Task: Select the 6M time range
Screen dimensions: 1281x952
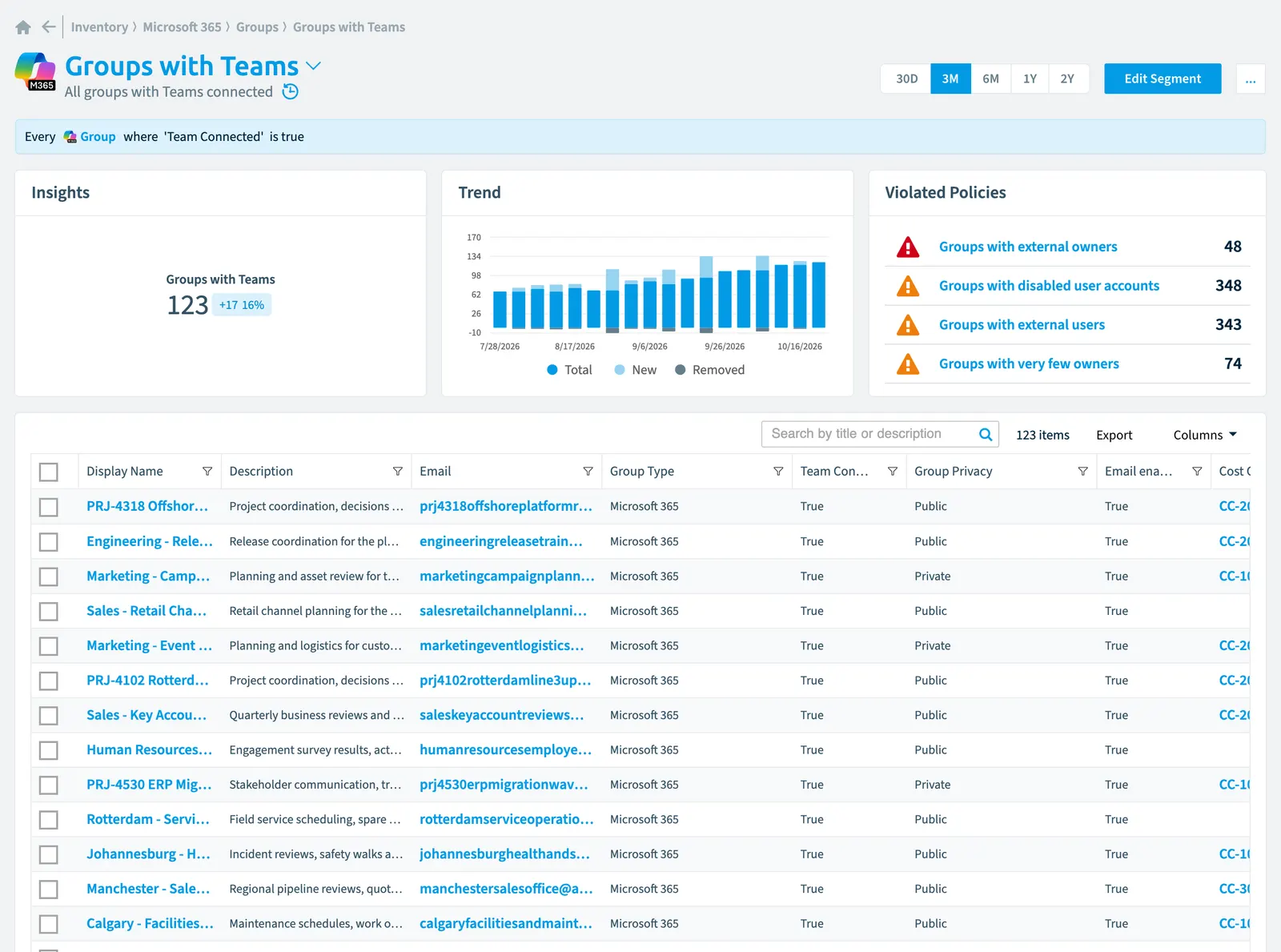Action: 990,78
